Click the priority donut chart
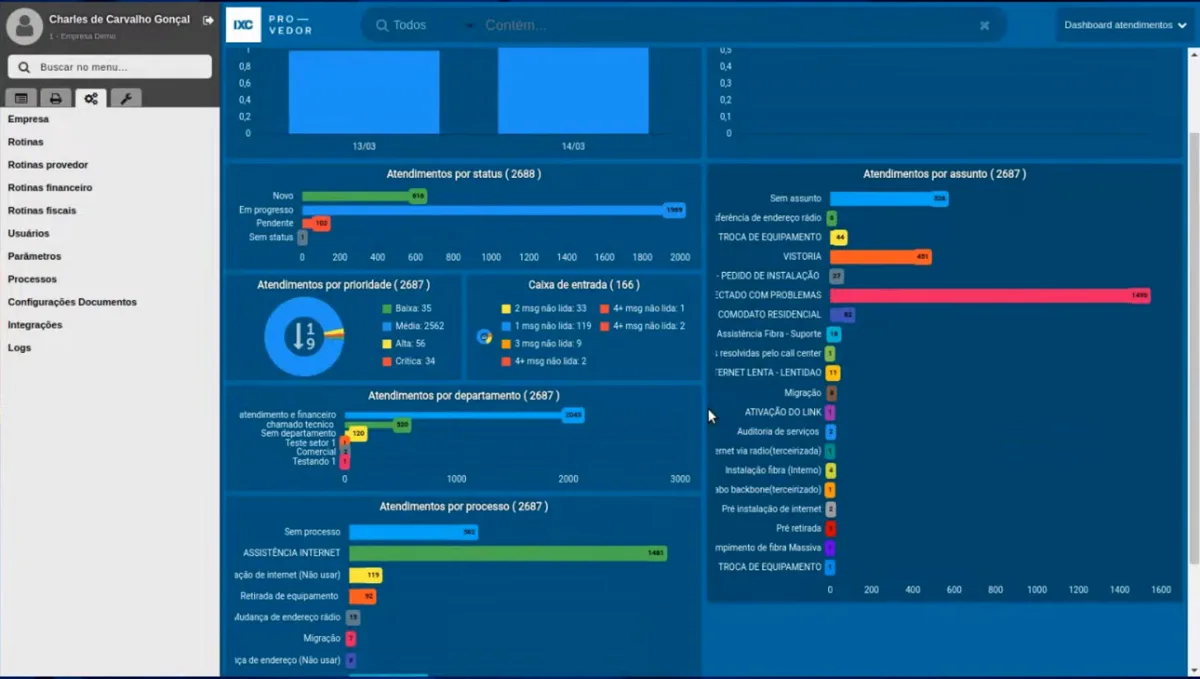The height and width of the screenshot is (679, 1200). point(304,337)
